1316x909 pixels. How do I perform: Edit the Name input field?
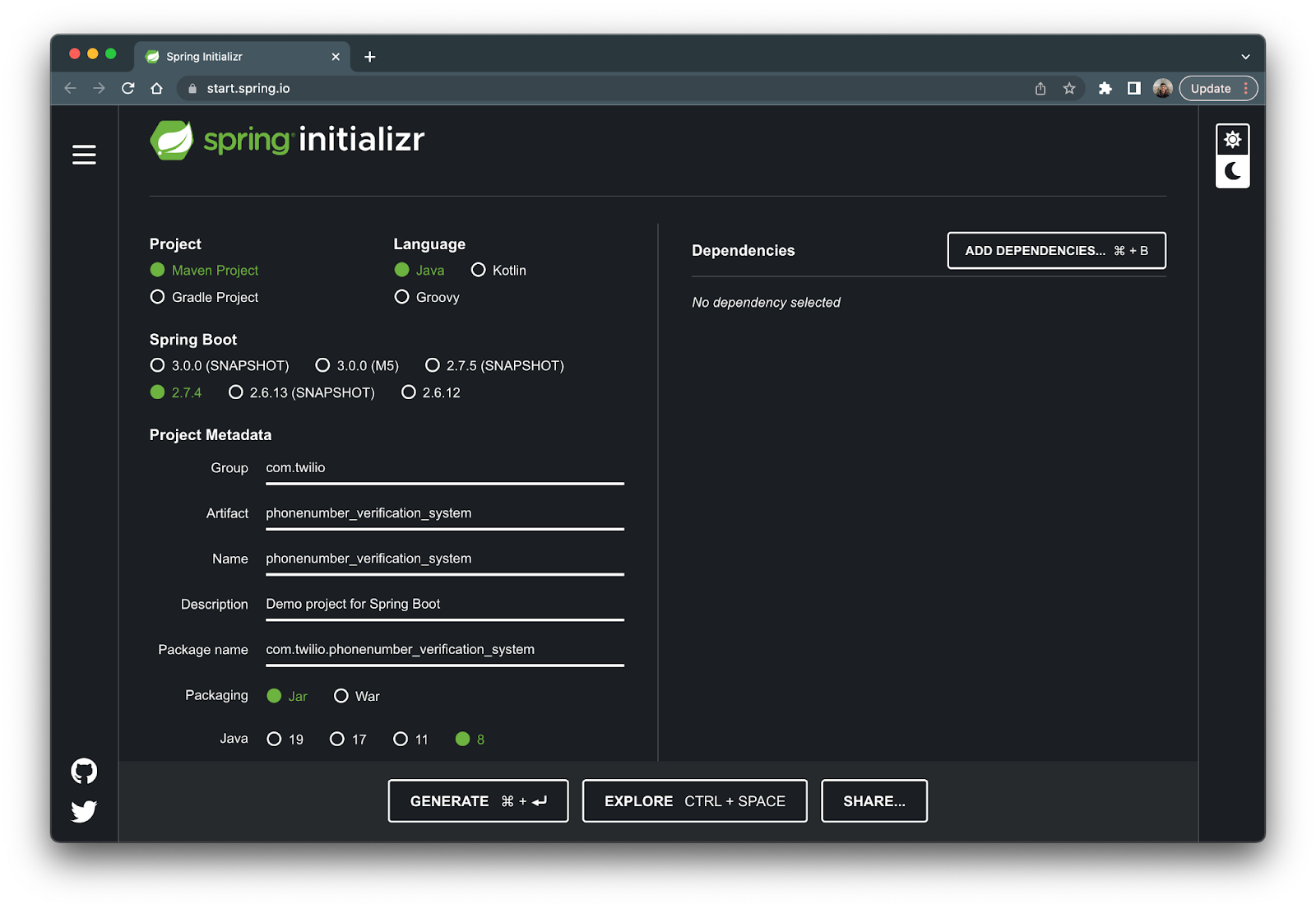445,559
